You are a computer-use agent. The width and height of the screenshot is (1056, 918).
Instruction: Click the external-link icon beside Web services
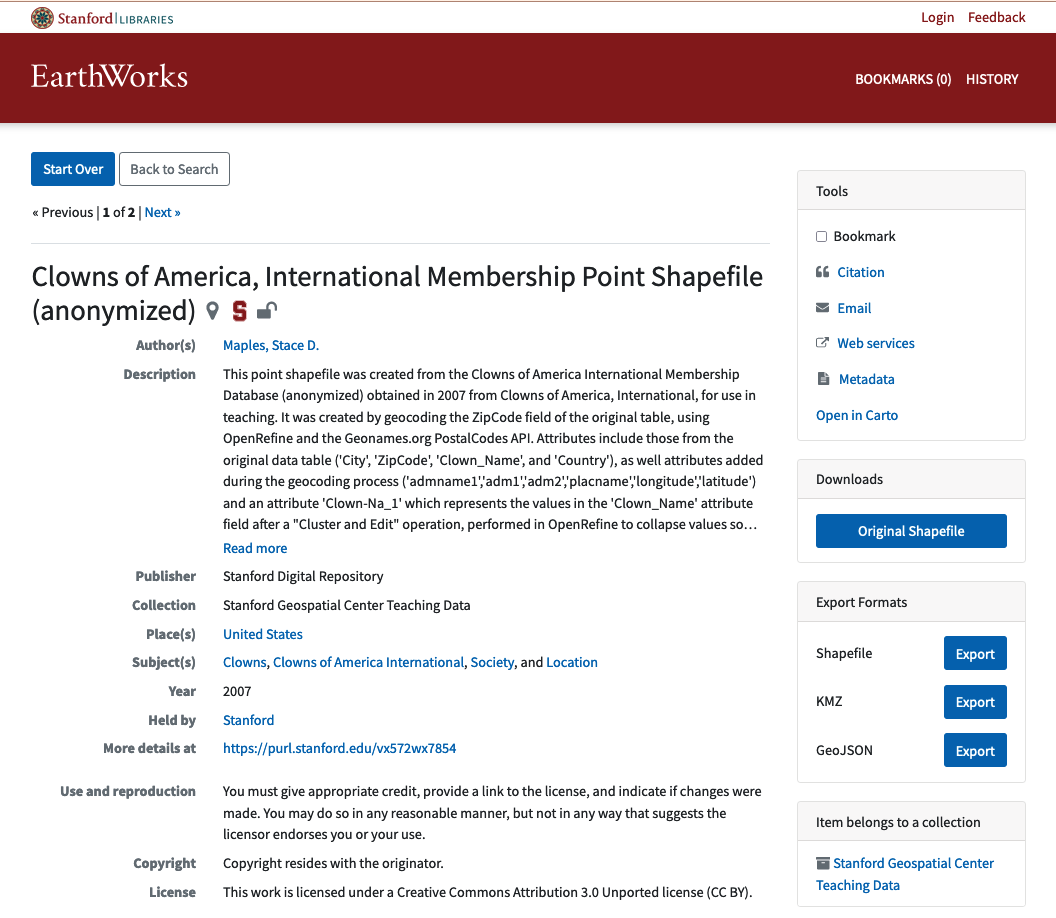tap(822, 343)
